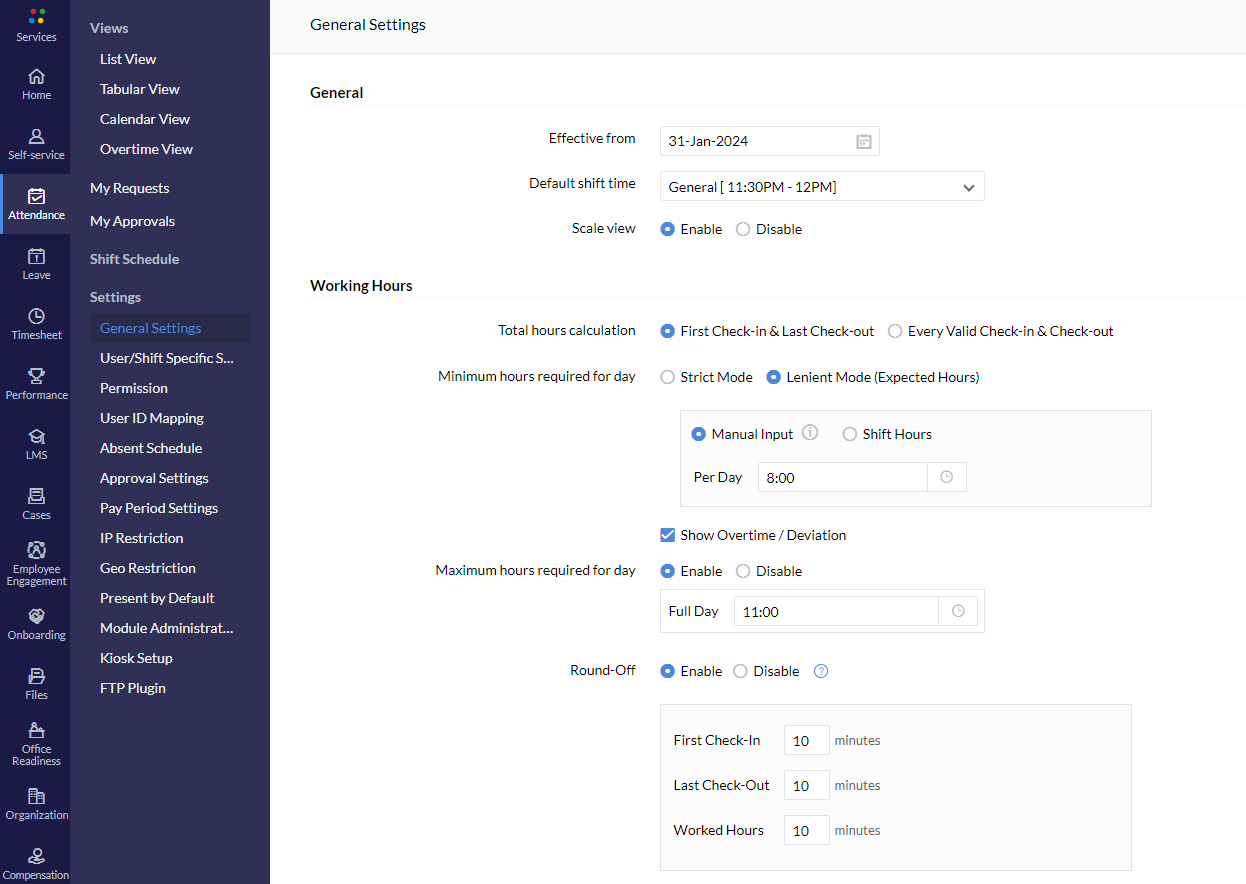Open the calendar picker for Effective from
The height and width of the screenshot is (884, 1246).
pos(864,142)
